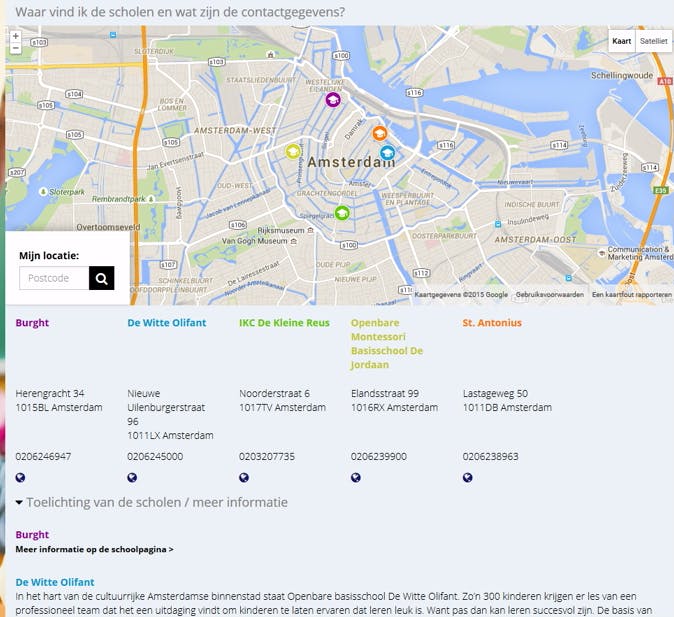Open the St. Antonius website globe icon
This screenshot has height=617, width=674.
pos(468,478)
